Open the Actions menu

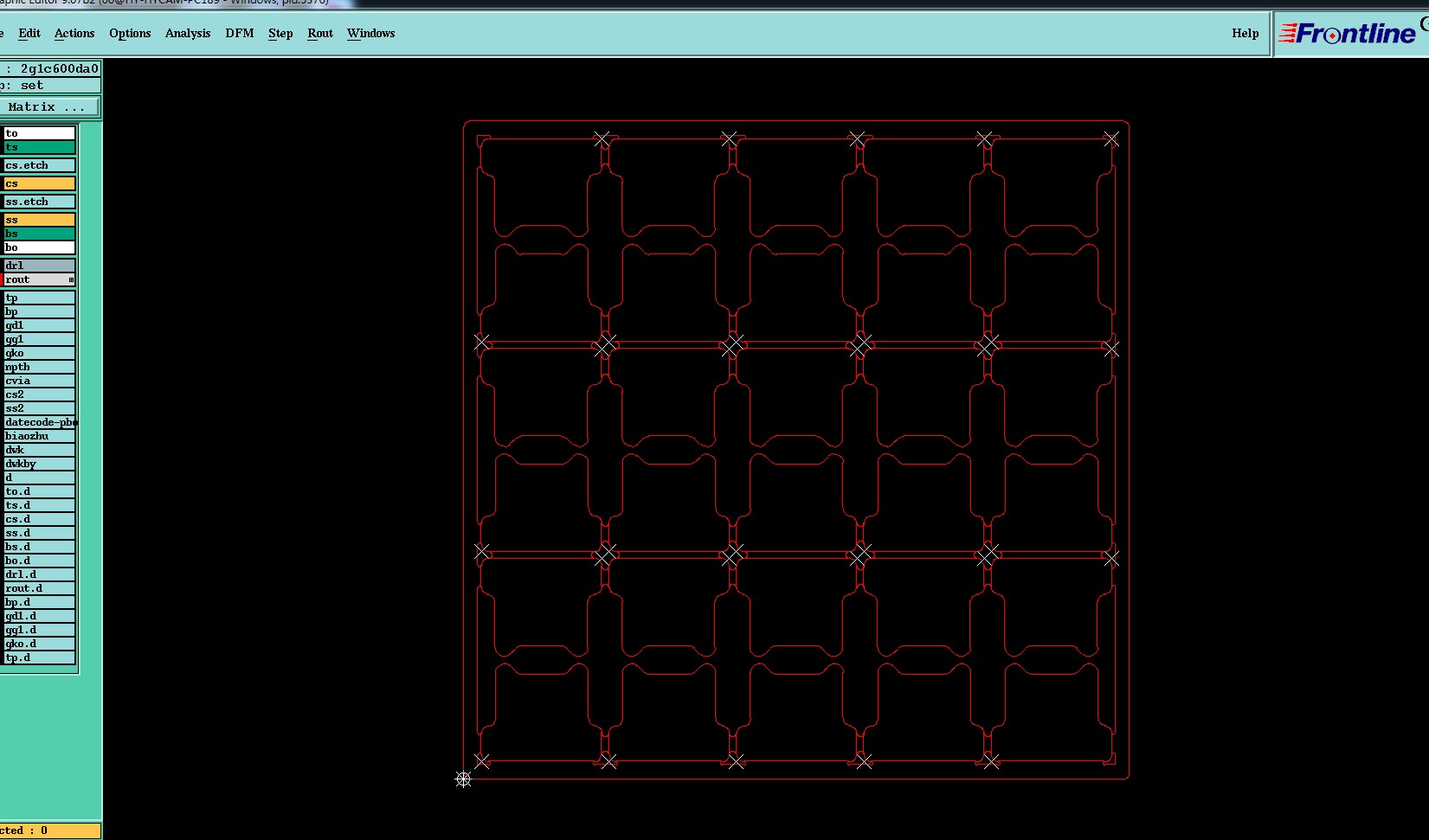[74, 33]
